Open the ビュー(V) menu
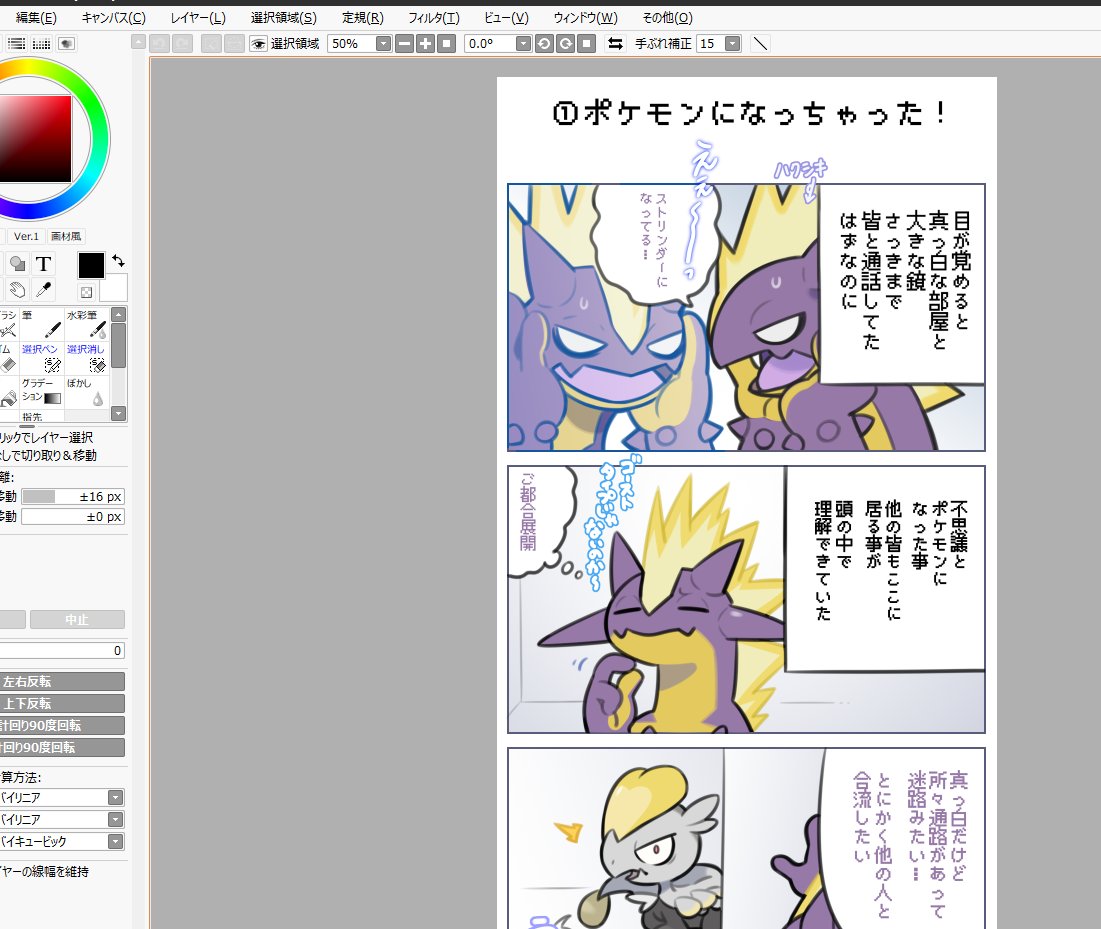This screenshot has width=1101, height=929. [506, 18]
